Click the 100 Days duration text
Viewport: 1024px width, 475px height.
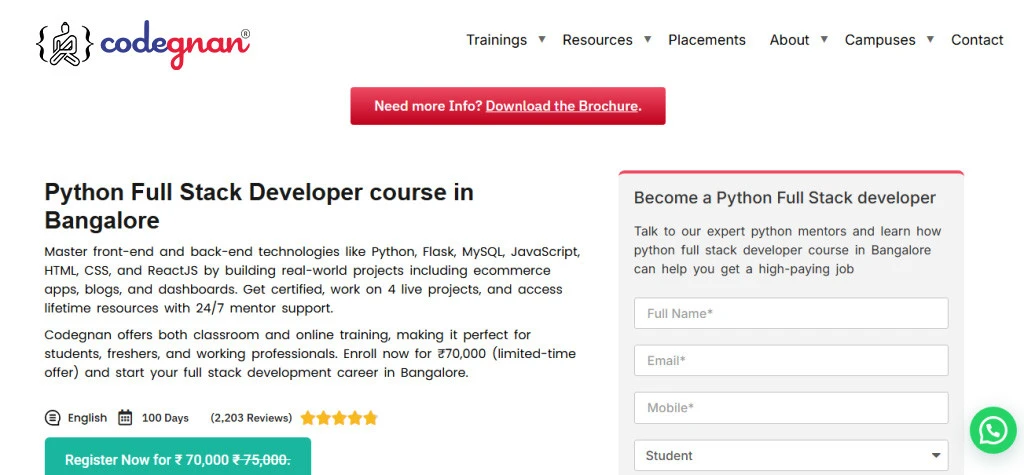click(165, 418)
